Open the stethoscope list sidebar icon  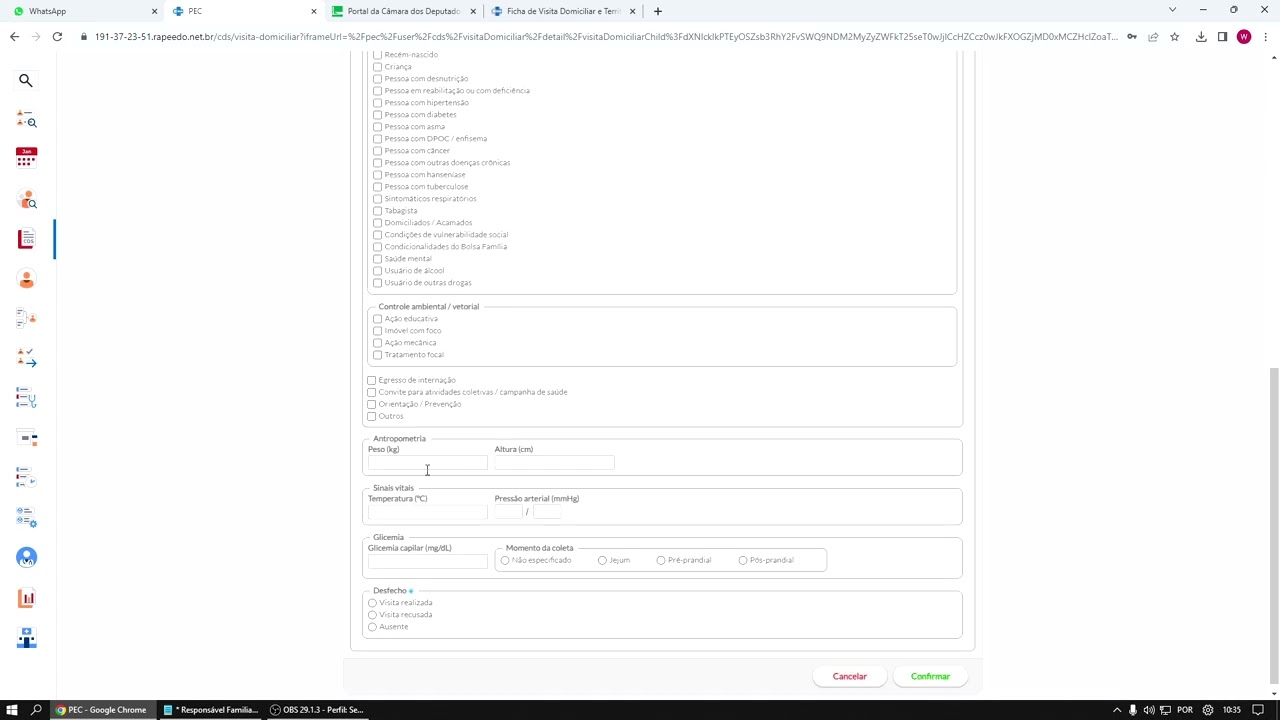pos(26,398)
